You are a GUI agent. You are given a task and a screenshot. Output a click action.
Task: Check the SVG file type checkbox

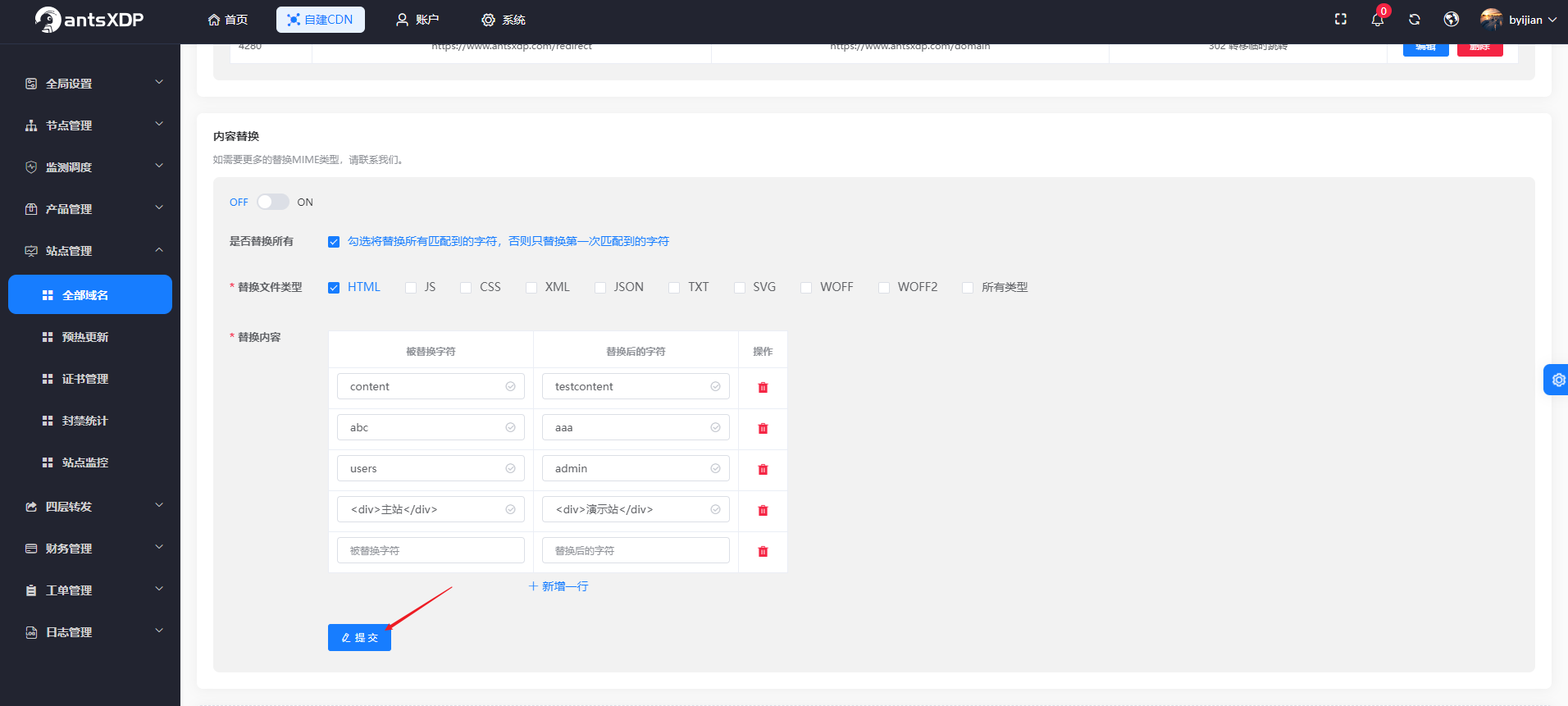coord(740,288)
